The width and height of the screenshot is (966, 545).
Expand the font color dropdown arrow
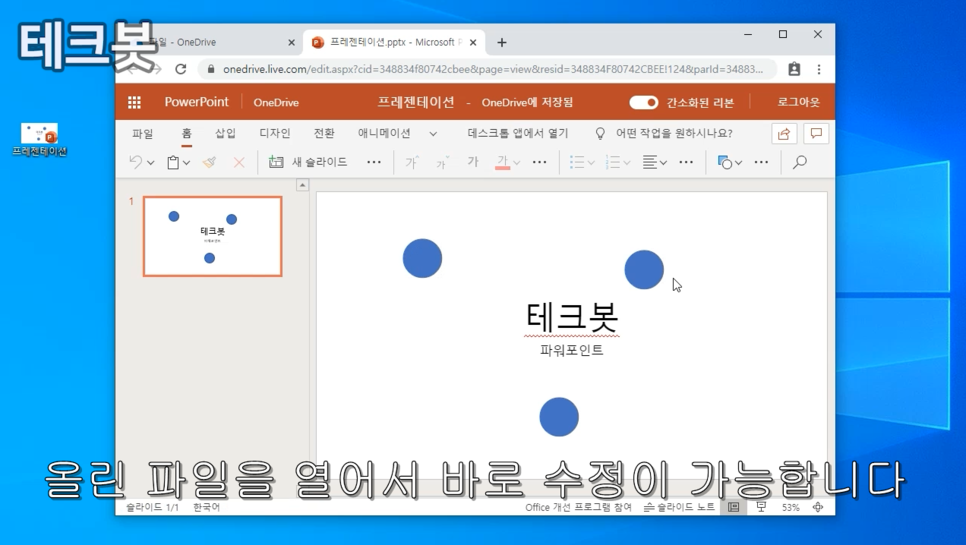point(517,163)
